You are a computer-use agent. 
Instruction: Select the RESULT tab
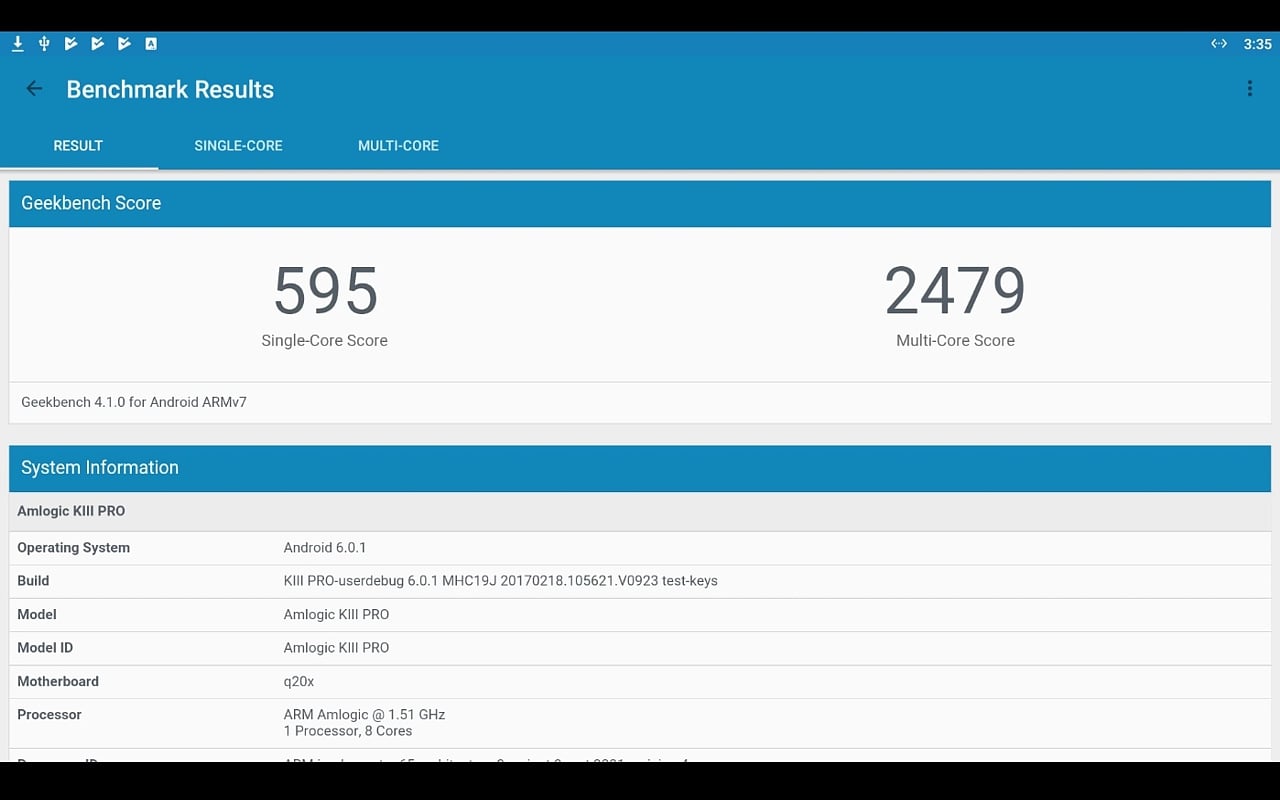coord(78,145)
